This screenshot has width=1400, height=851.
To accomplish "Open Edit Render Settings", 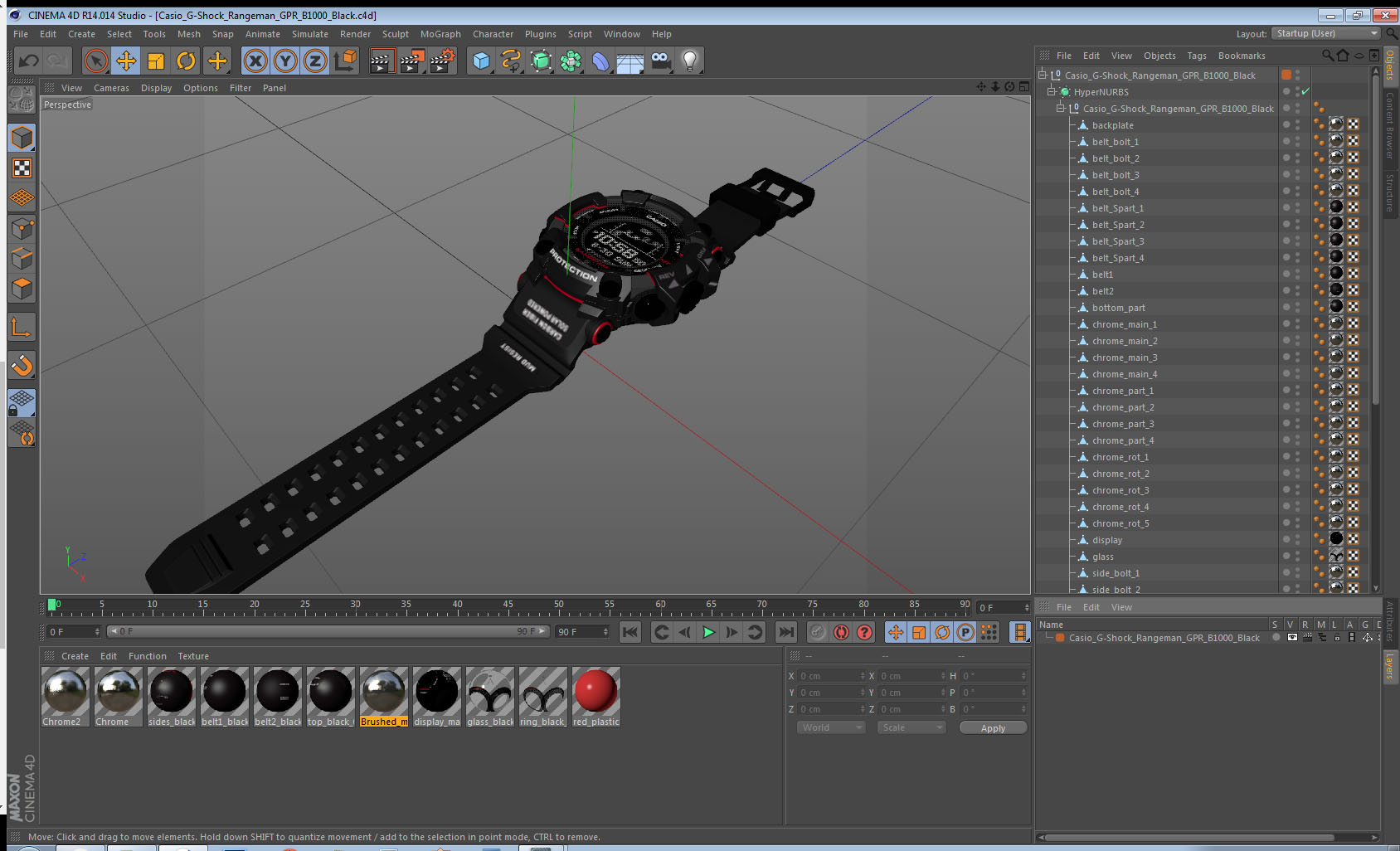I will [443, 61].
